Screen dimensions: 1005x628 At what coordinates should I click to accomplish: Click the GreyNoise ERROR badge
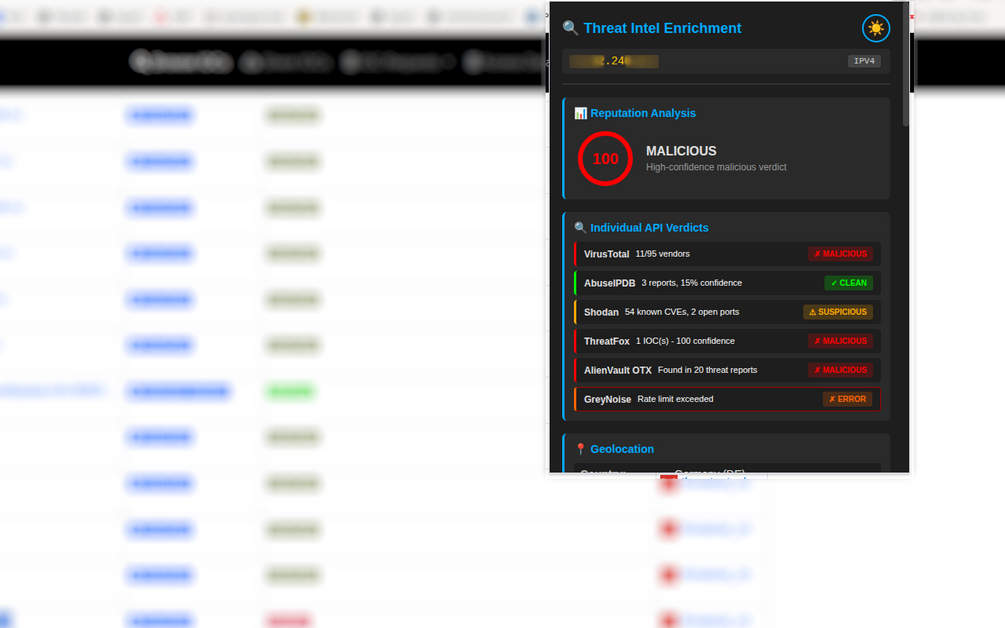[x=847, y=399]
